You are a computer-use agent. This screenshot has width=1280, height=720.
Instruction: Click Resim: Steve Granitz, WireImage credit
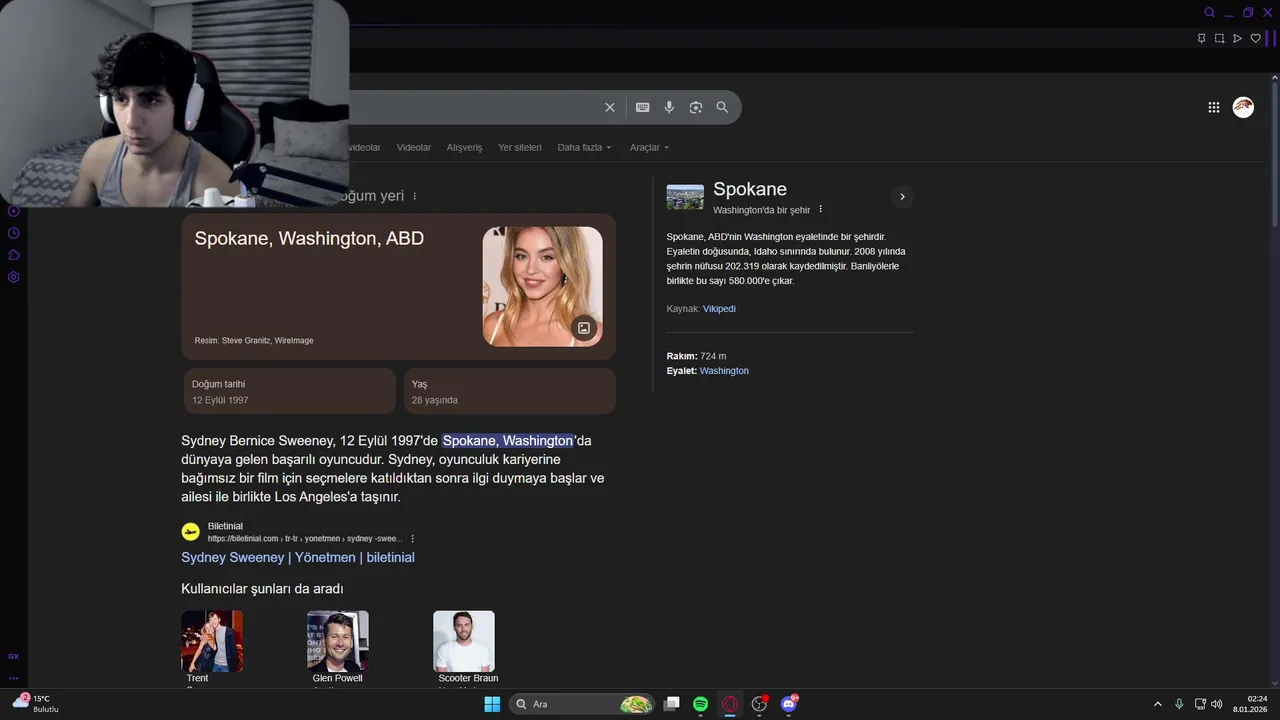(254, 341)
